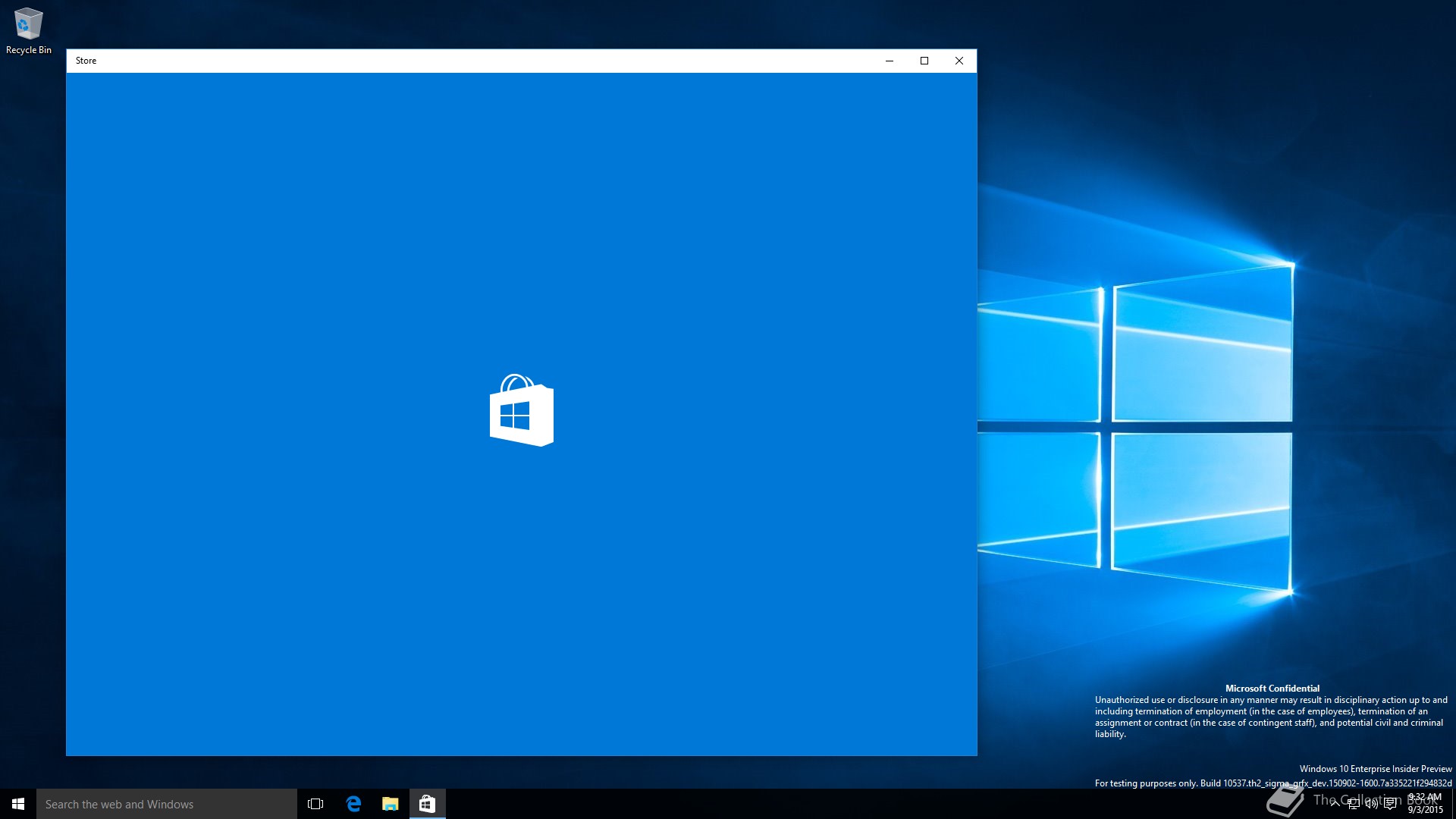Image resolution: width=1456 pixels, height=819 pixels.
Task: Open the network status tray icon
Action: click(x=1354, y=804)
